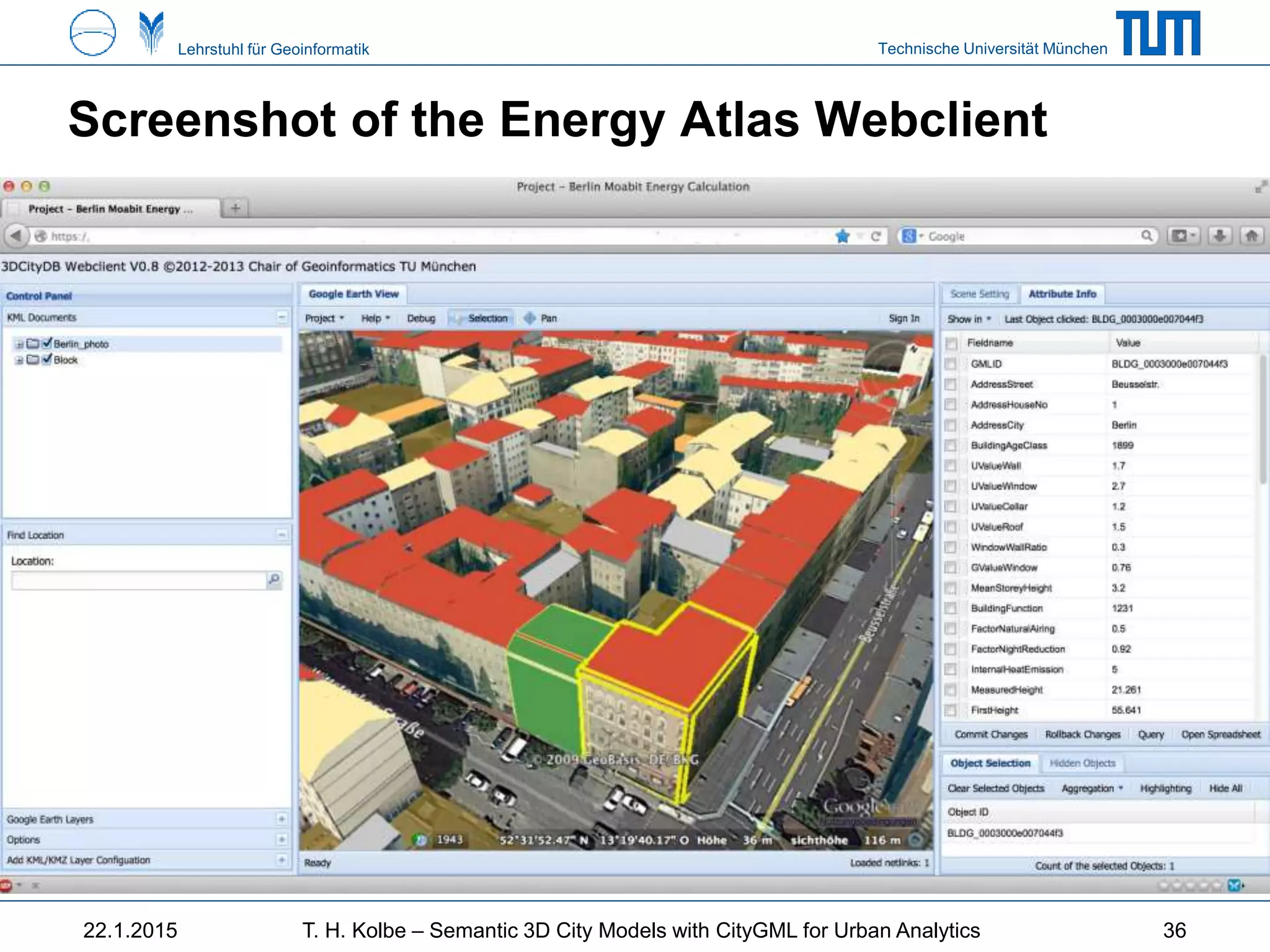Click the Query button
The height and width of the screenshot is (952, 1270).
pyautogui.click(x=1151, y=734)
